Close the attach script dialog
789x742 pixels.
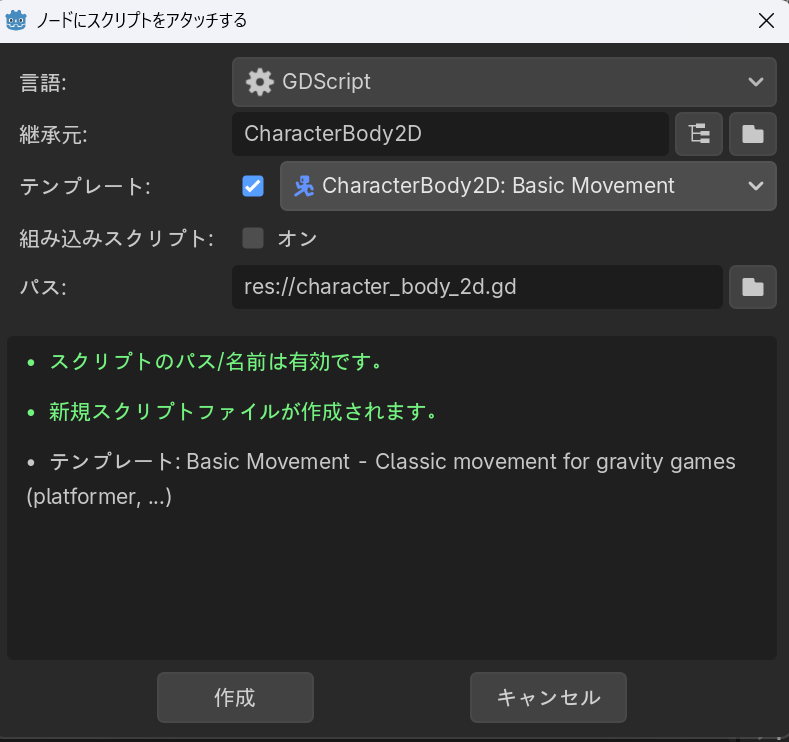point(766,21)
